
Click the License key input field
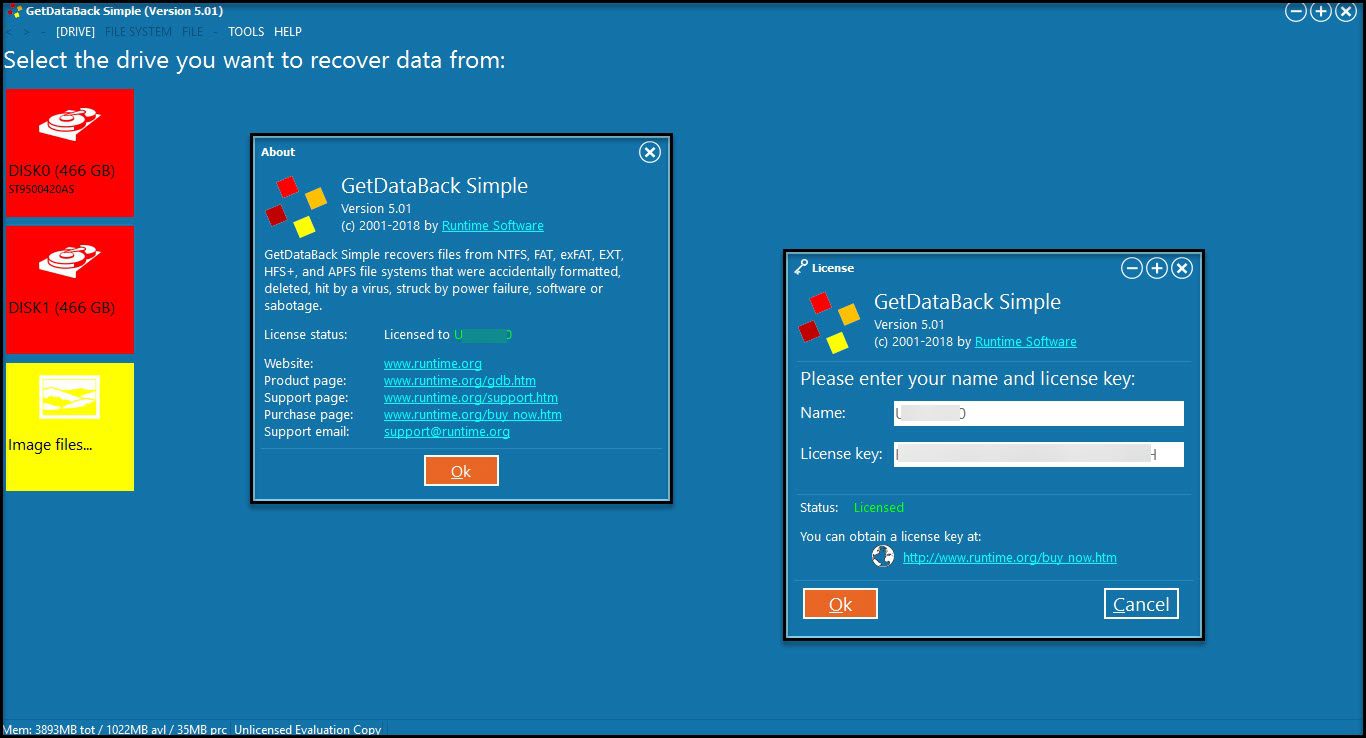click(1039, 454)
